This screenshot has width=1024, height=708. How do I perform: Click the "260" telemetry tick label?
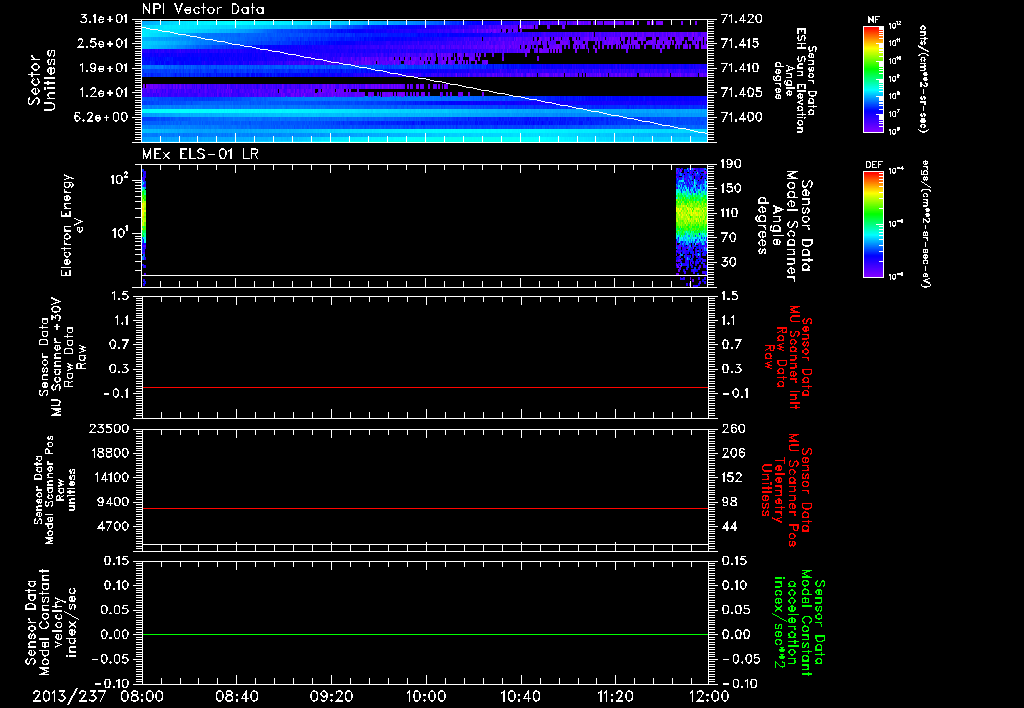(x=732, y=428)
